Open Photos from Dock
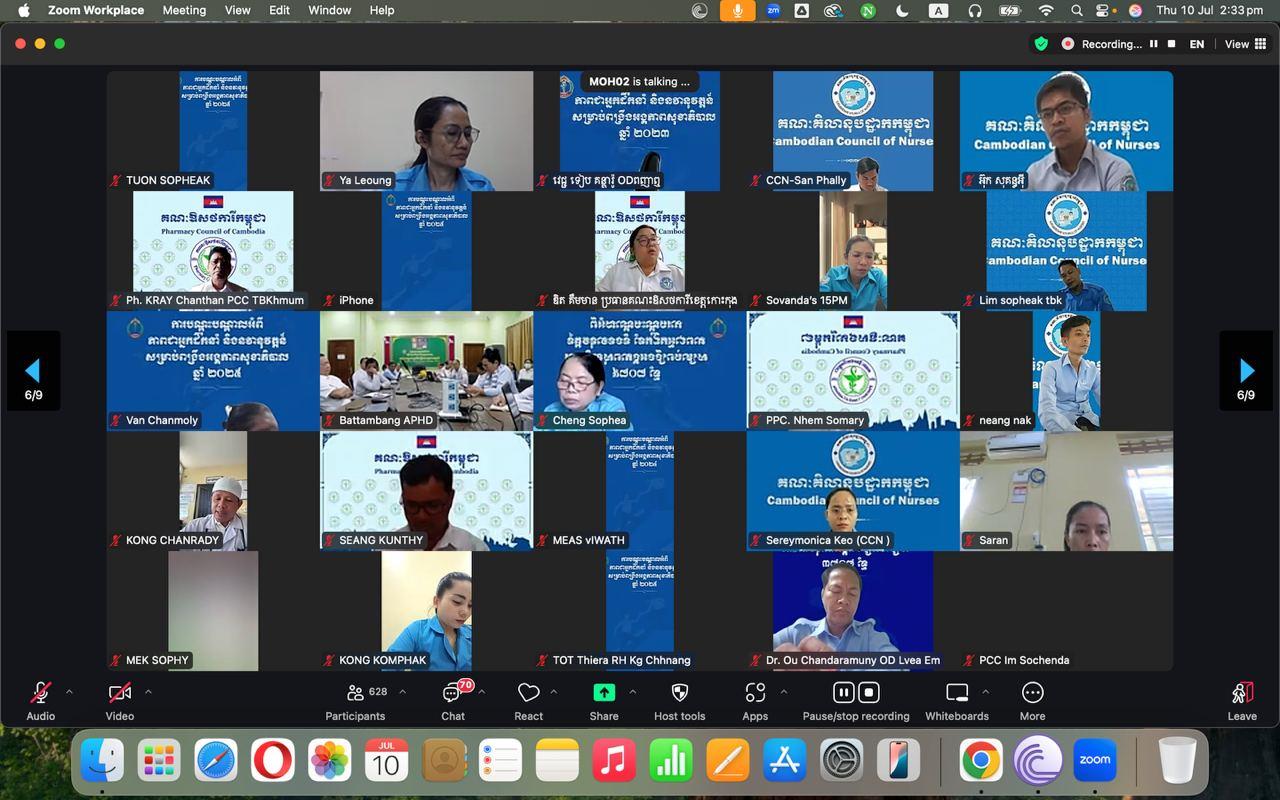The image size is (1280, 800). (329, 761)
